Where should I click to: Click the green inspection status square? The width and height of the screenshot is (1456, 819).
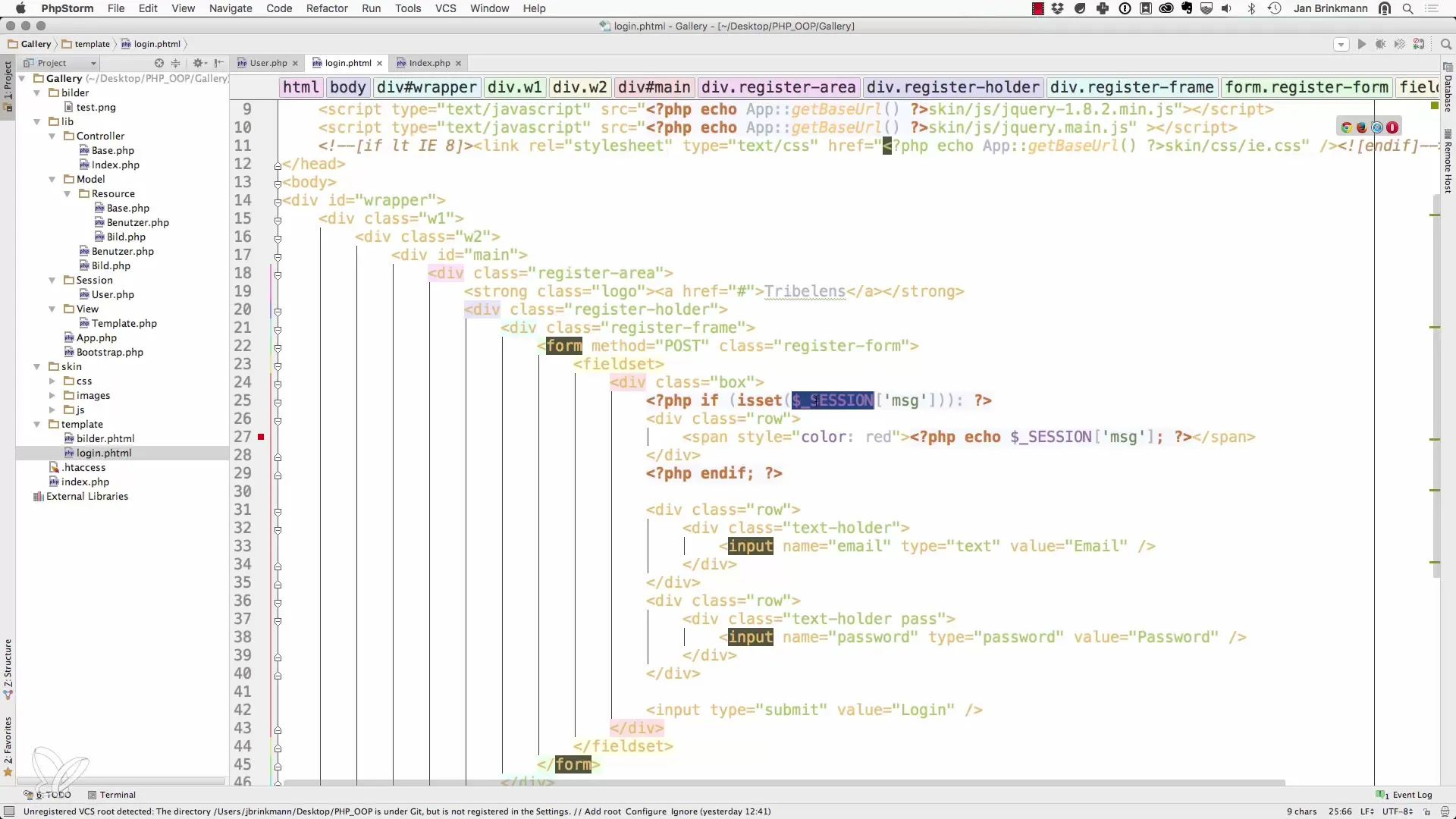(1435, 105)
